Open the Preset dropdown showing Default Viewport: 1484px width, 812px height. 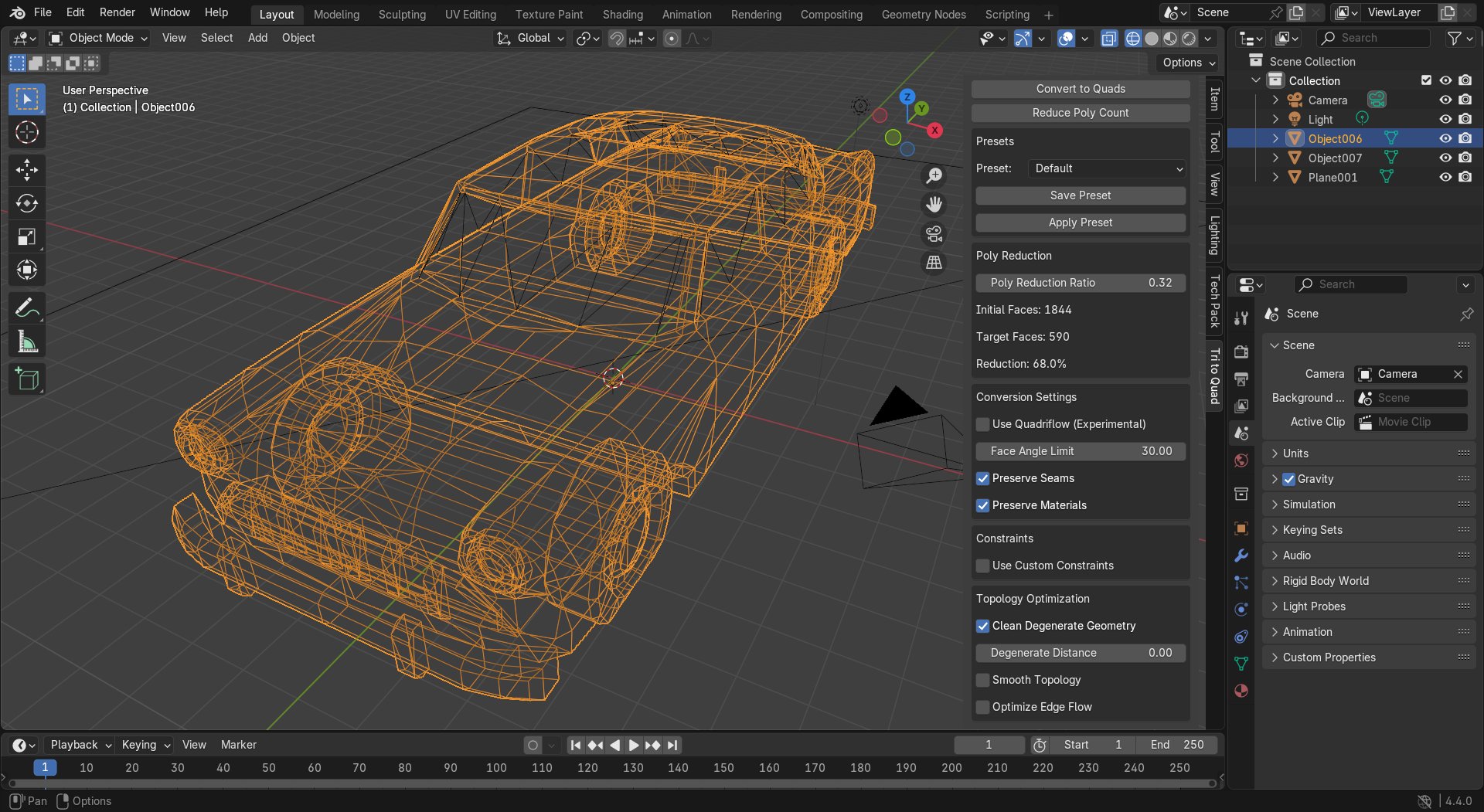(x=1106, y=168)
